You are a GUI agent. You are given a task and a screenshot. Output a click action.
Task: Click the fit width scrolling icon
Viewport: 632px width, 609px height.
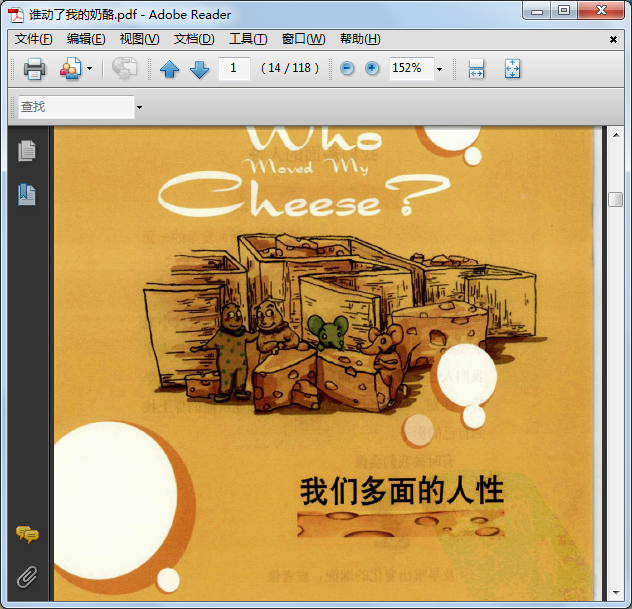[x=476, y=69]
